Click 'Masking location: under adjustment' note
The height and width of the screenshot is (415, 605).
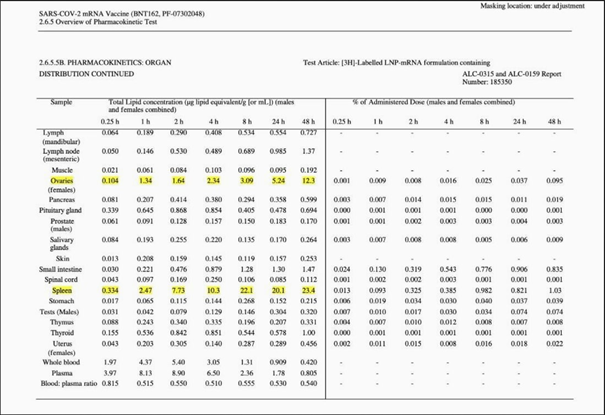tap(532, 6)
